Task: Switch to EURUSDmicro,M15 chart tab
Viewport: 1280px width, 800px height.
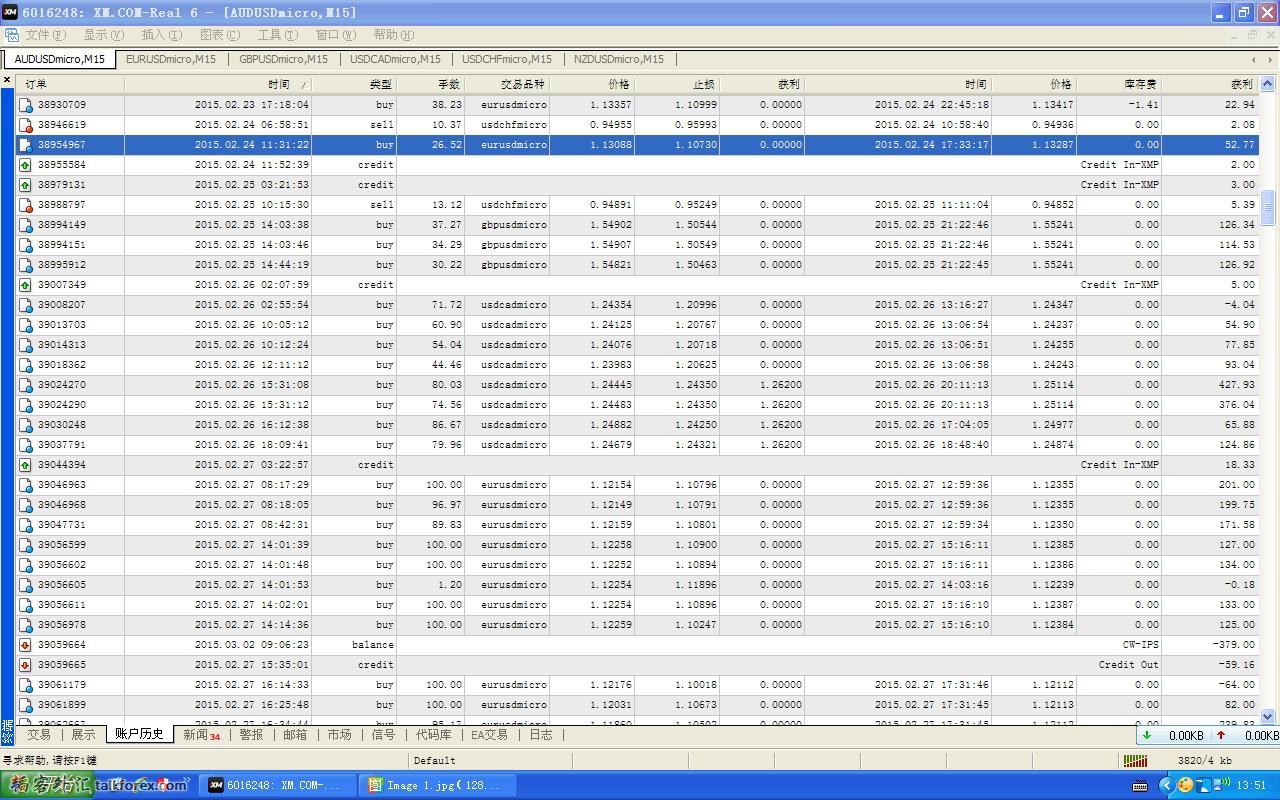Action: click(171, 59)
